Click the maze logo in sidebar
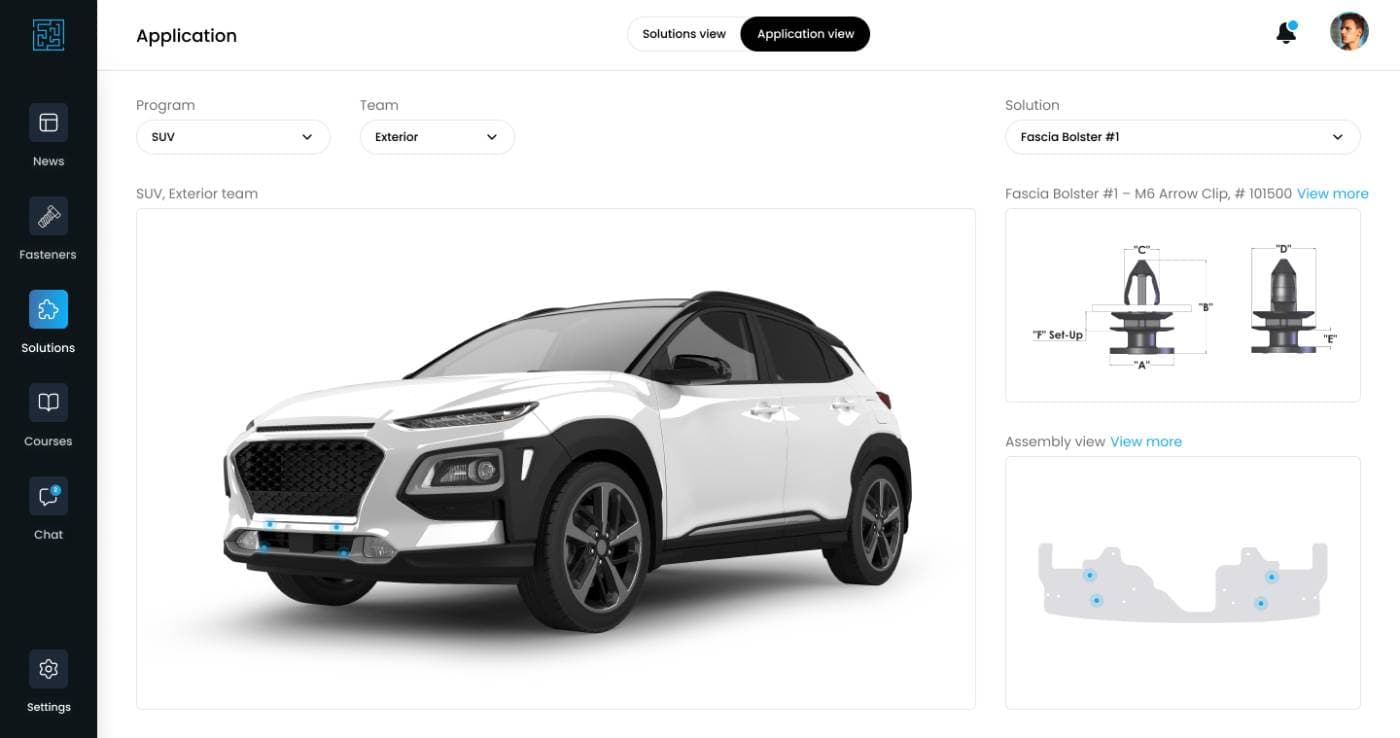Screen dimensions: 1400x738 [48, 35]
